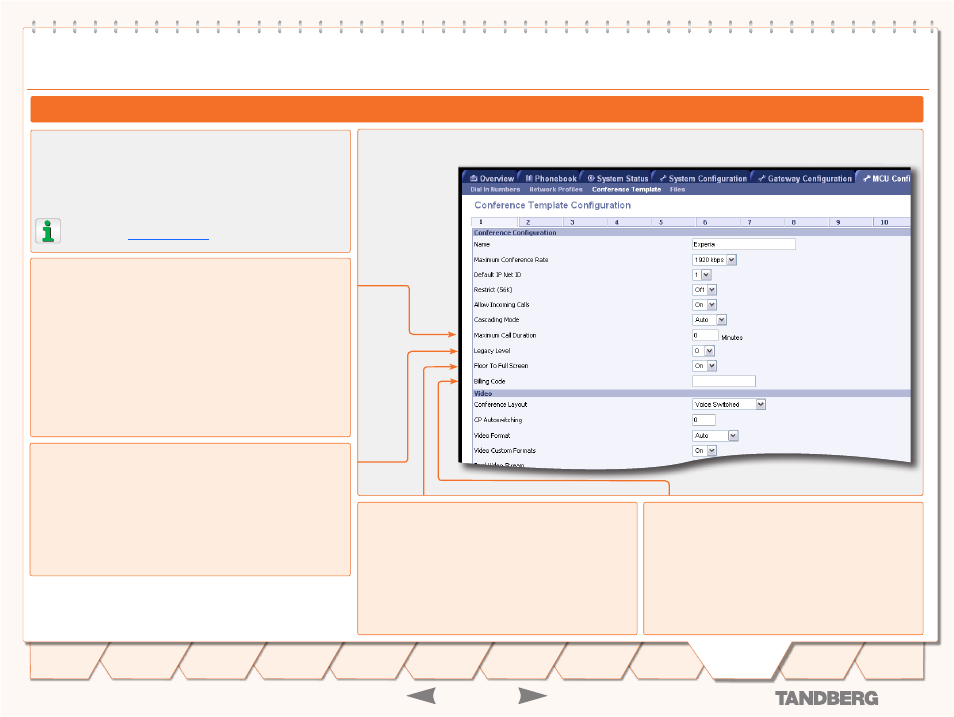Select conference template tab 2
This screenshot has width=954, height=717.
coord(540,222)
